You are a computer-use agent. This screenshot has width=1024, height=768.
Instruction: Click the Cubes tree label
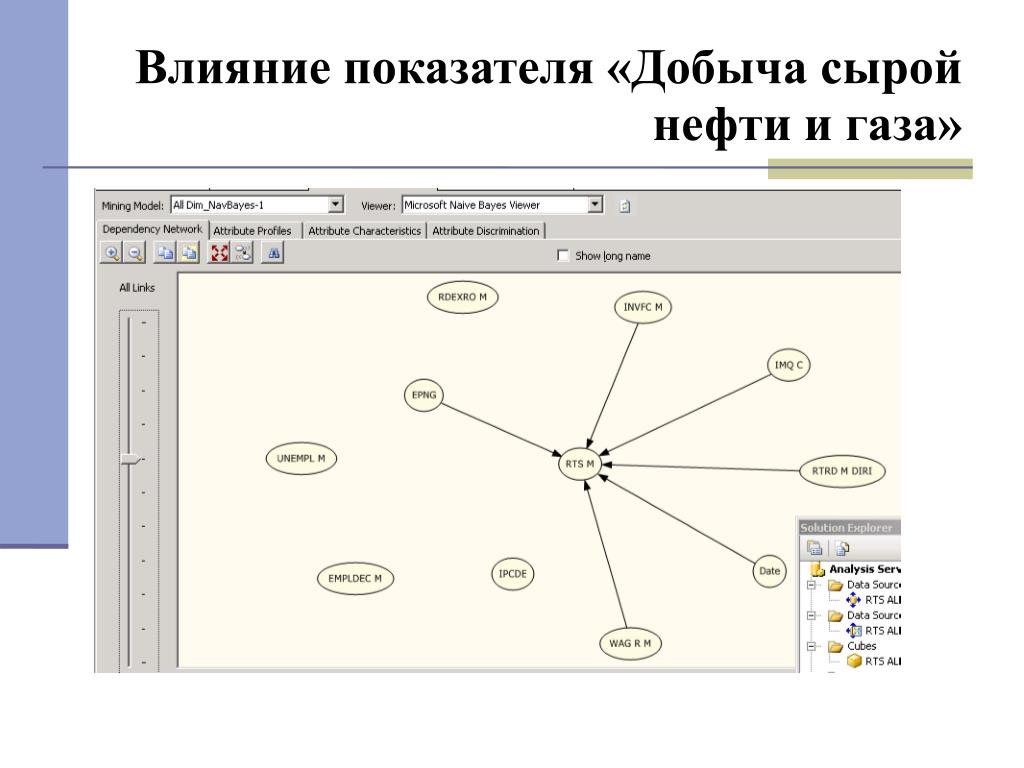861,647
